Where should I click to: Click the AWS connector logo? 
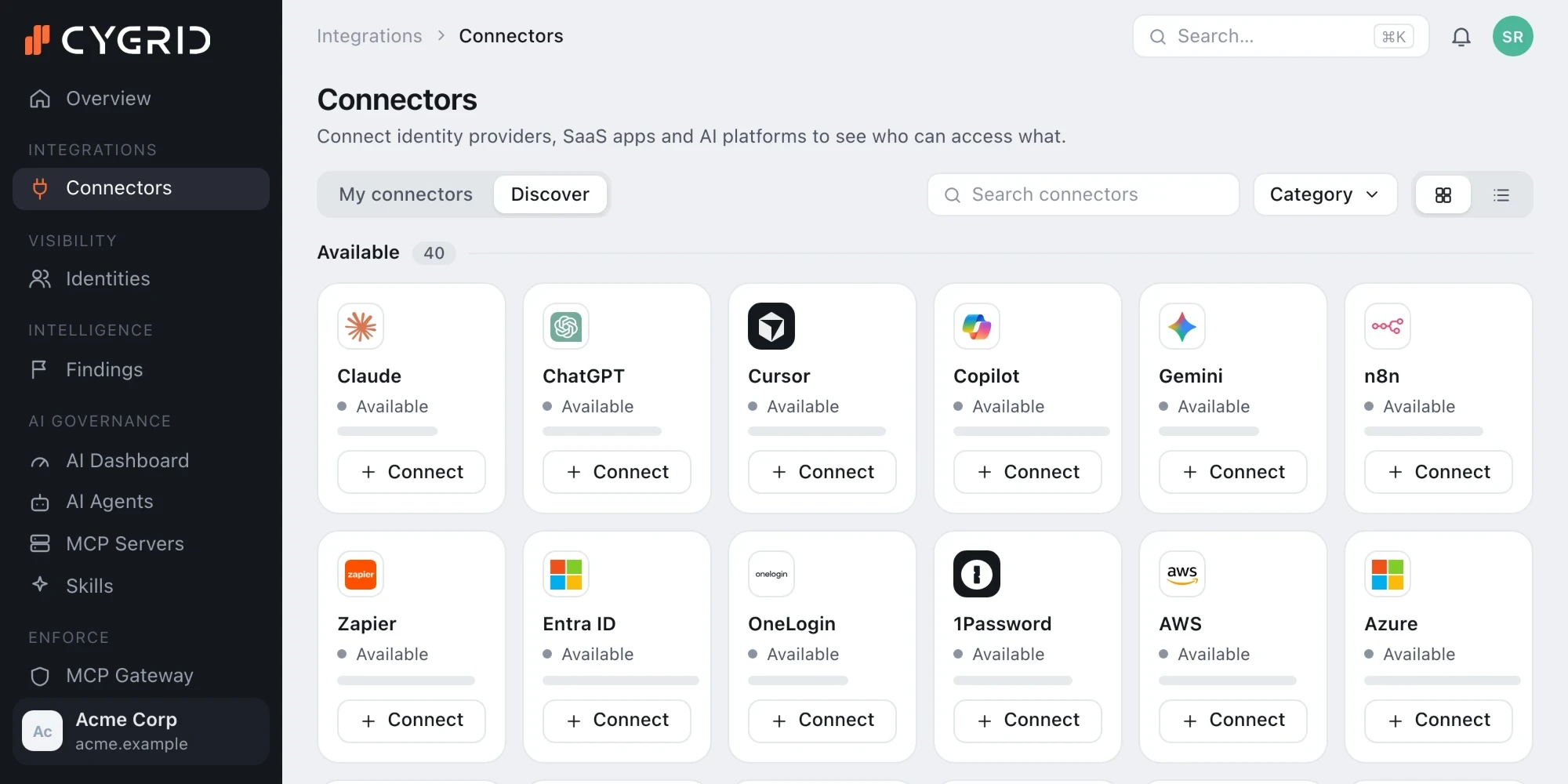(x=1182, y=574)
